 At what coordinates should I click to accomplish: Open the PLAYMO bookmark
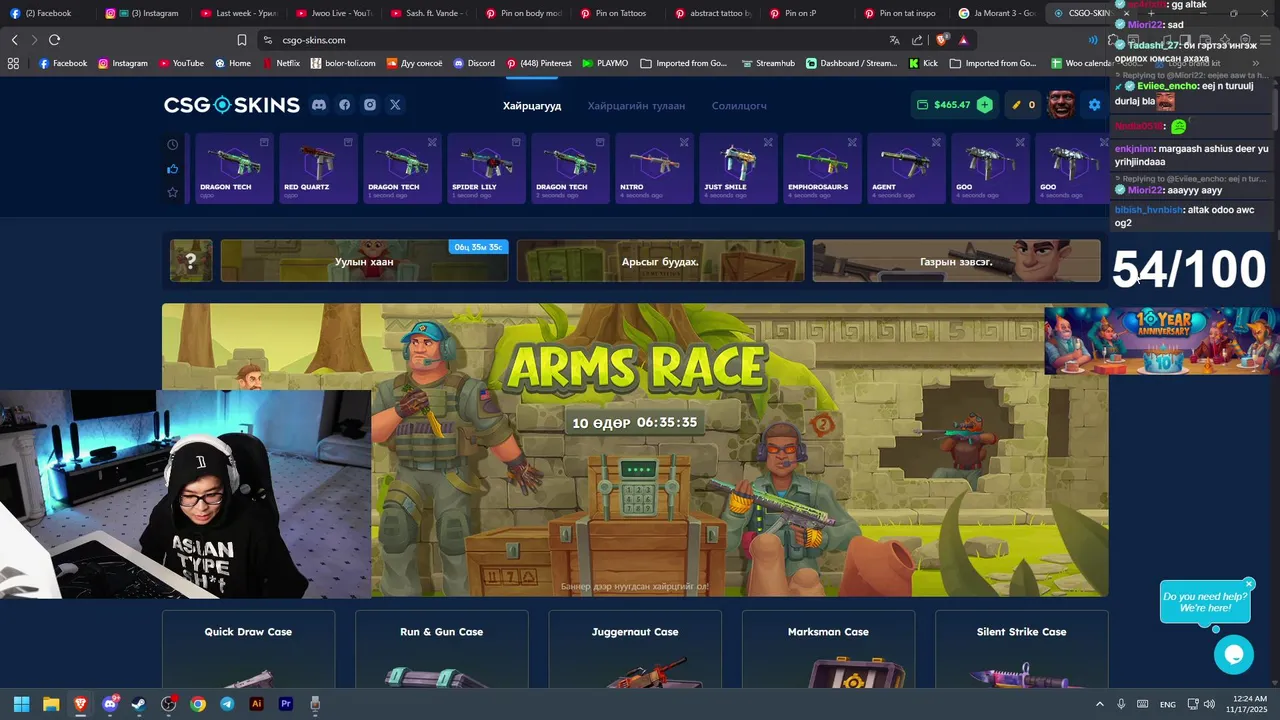coord(604,63)
